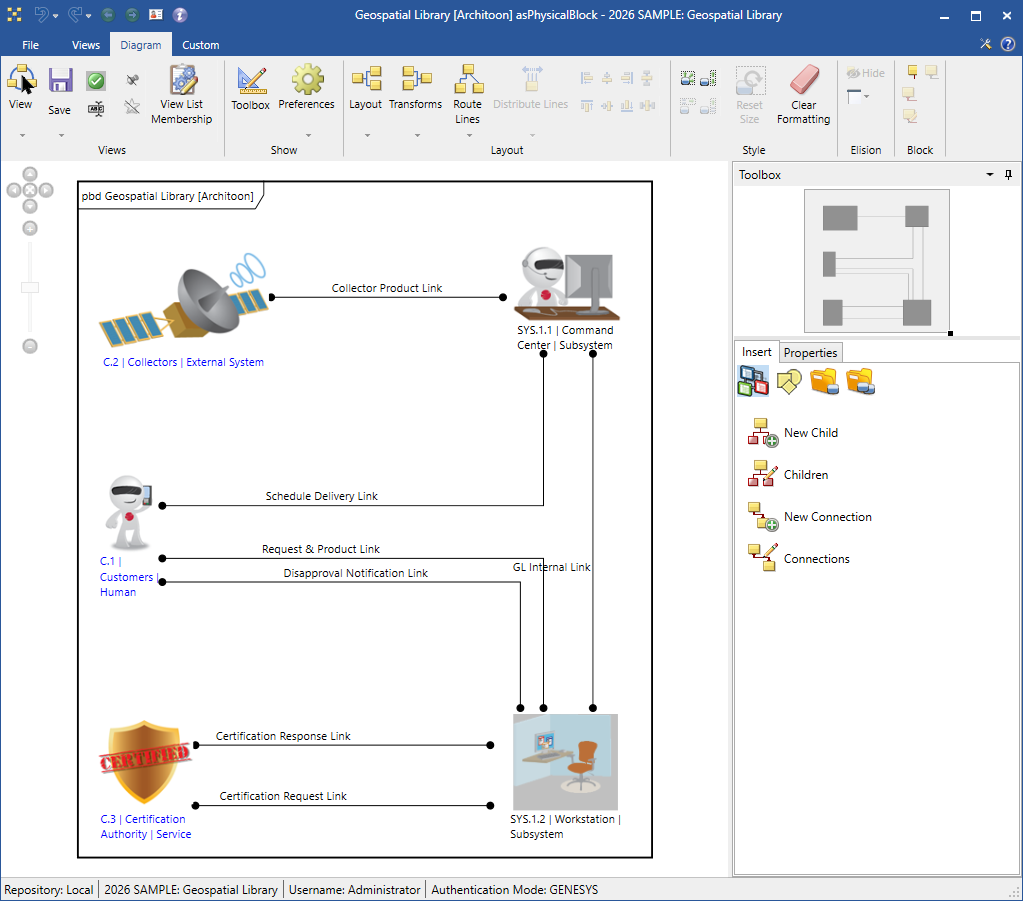The width and height of the screenshot is (1023, 901).
Task: Pin the Toolbox panel with pushpin
Action: tap(1008, 175)
